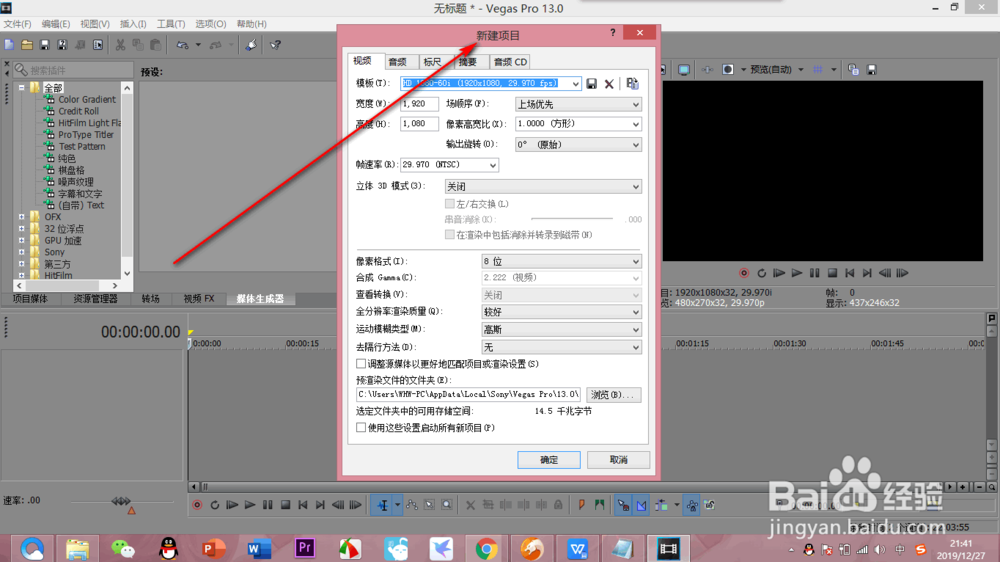Screen dimensions: 1000x562
Task: Open the Stereoscopic 3D mode dropdown
Action: [x=543, y=186]
